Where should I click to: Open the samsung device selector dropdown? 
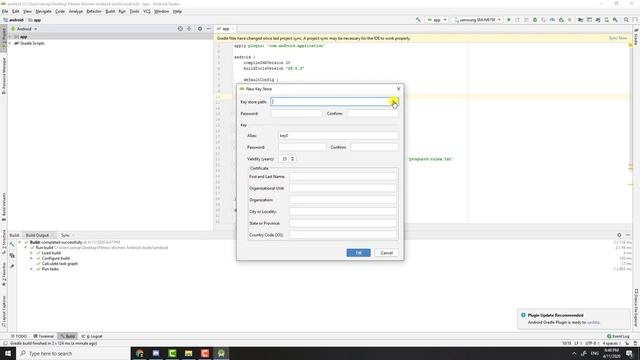(477, 20)
